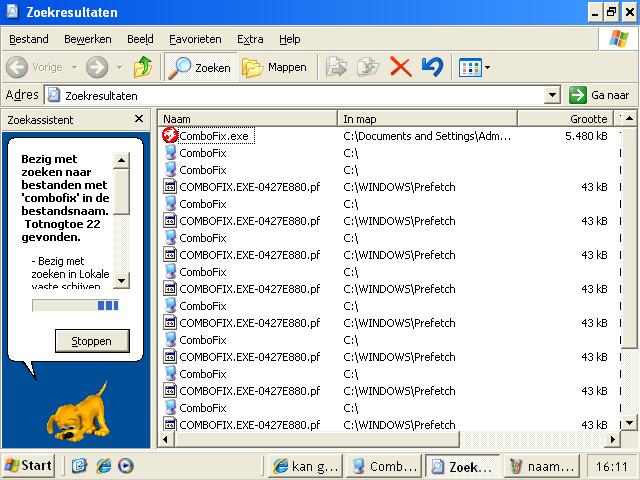Click the 'Zoek...' taskbar button
This screenshot has height=480, width=640.
463,466
